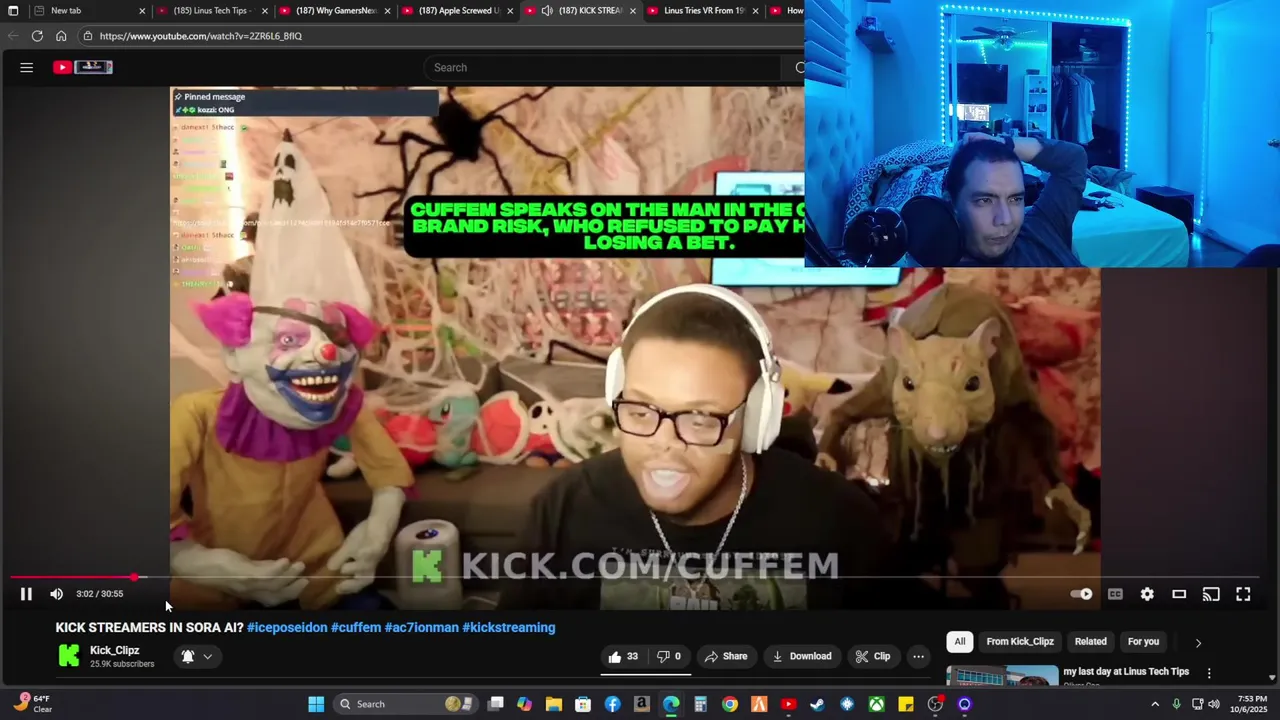Open File Explorer from taskbar
This screenshot has height=720, width=1280.
click(553, 704)
